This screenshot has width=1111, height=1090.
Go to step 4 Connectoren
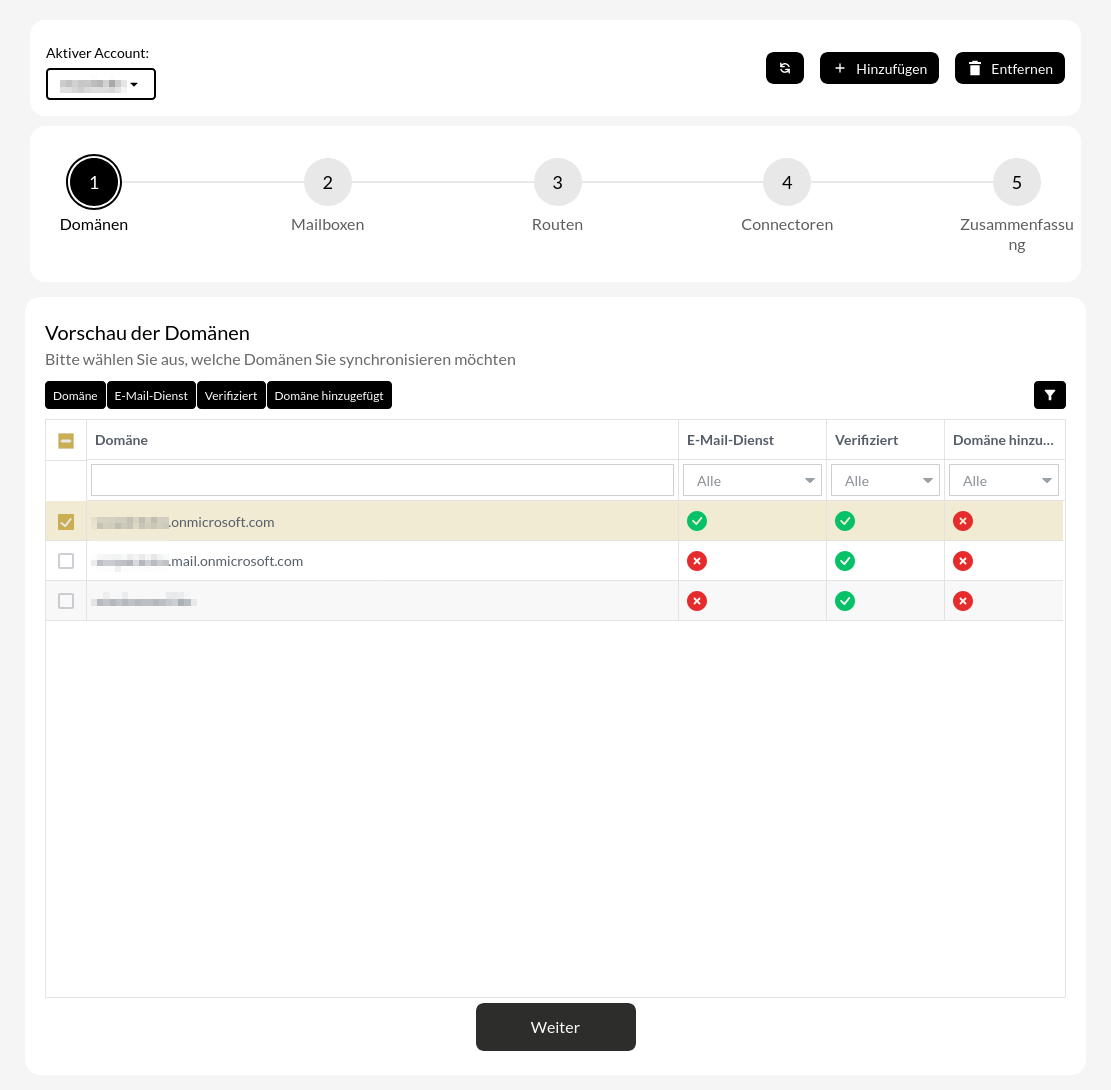(786, 183)
